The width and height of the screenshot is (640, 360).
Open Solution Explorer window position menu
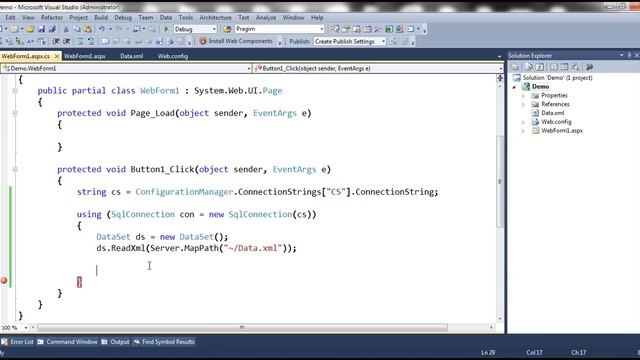coord(622,55)
